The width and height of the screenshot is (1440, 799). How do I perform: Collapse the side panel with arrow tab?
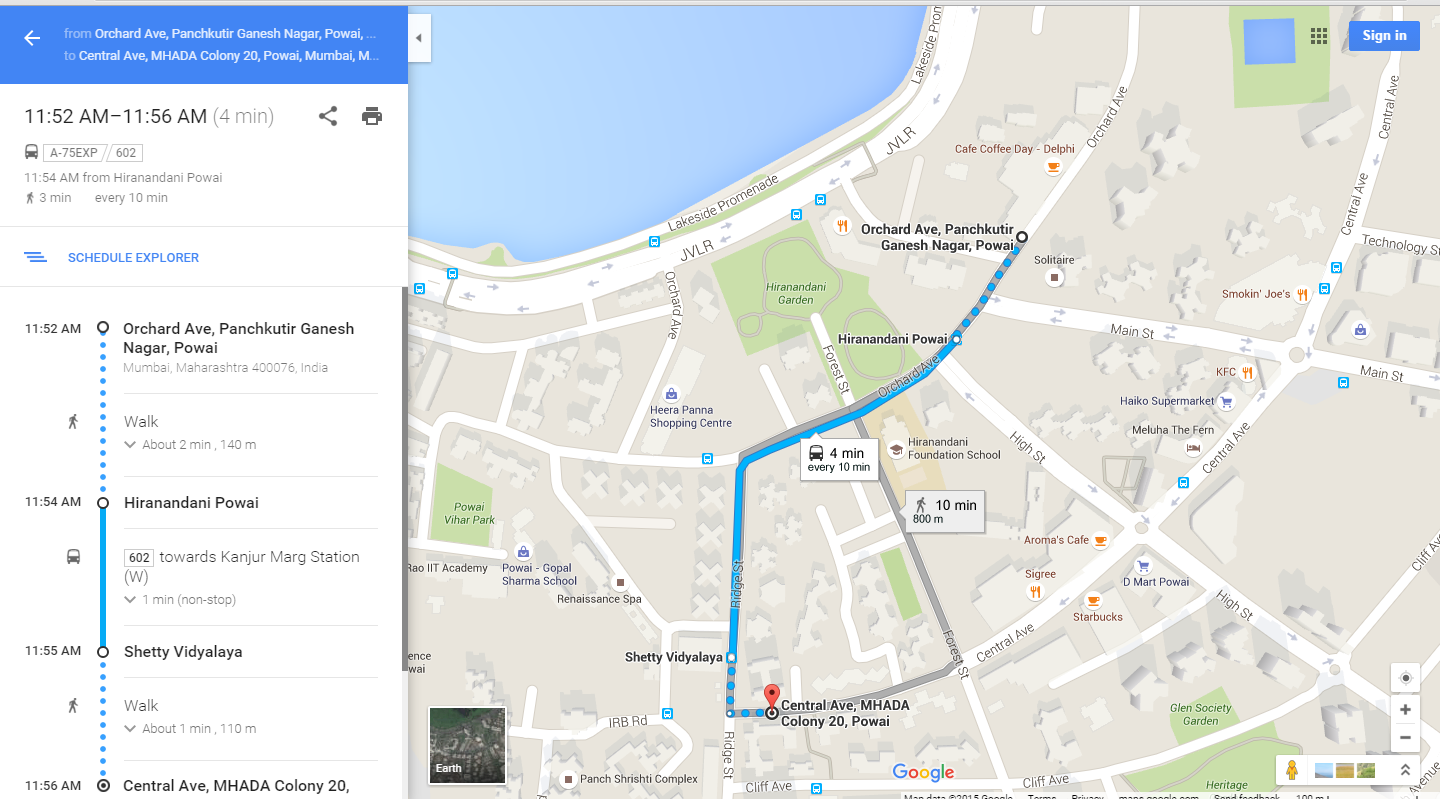[x=419, y=38]
